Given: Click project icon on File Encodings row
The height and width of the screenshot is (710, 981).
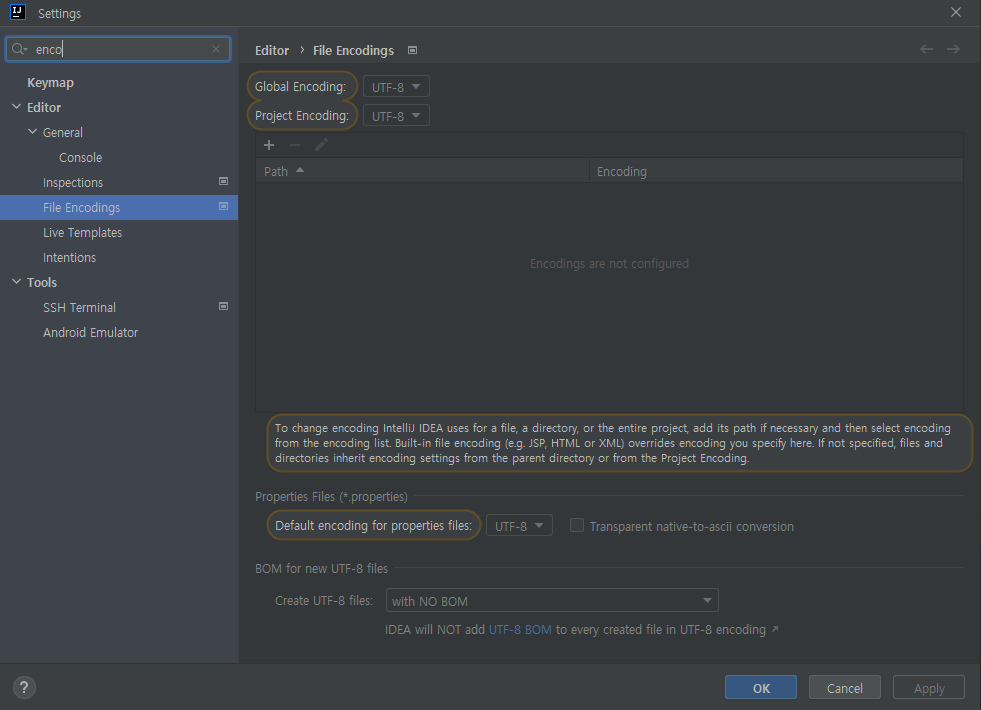Looking at the screenshot, I should (223, 206).
